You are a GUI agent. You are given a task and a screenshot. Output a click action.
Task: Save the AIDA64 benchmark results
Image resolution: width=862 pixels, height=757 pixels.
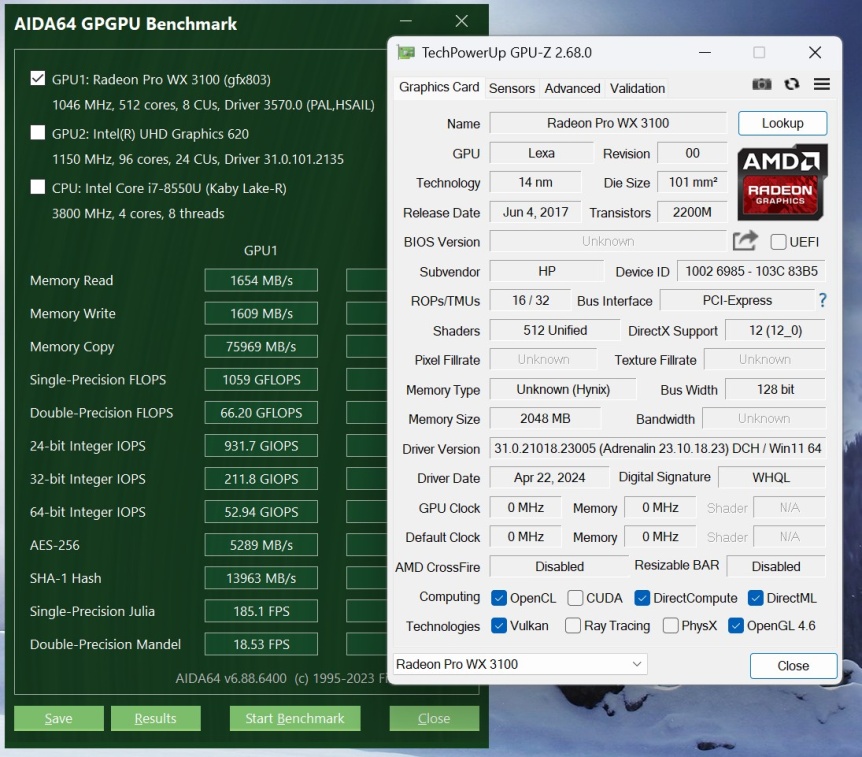click(58, 718)
